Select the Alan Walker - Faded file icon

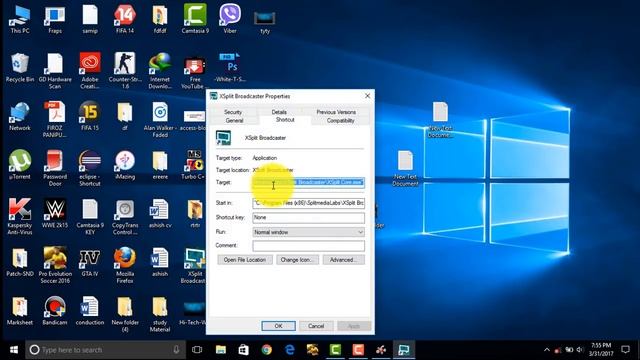click(x=160, y=119)
